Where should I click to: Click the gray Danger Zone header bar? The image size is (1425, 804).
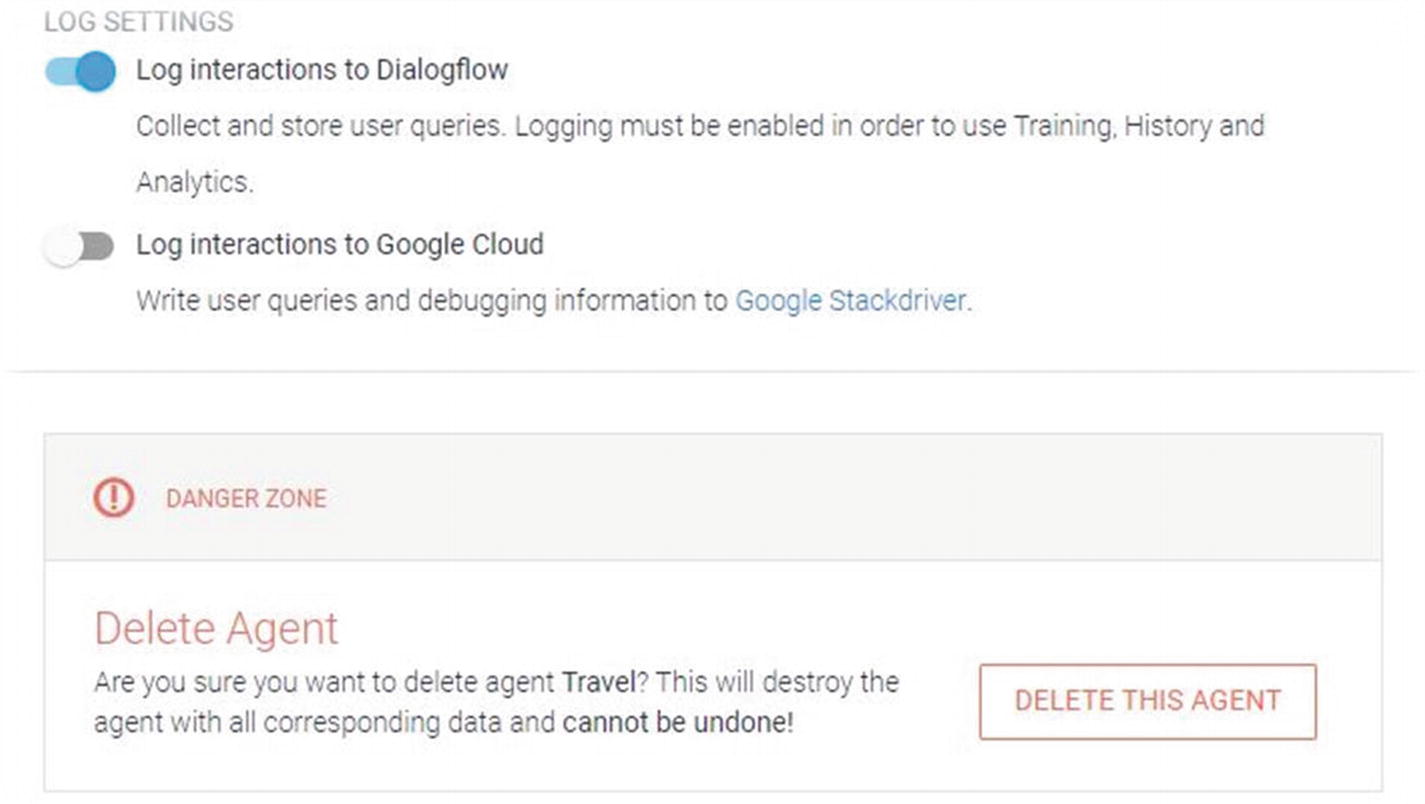tap(713, 497)
